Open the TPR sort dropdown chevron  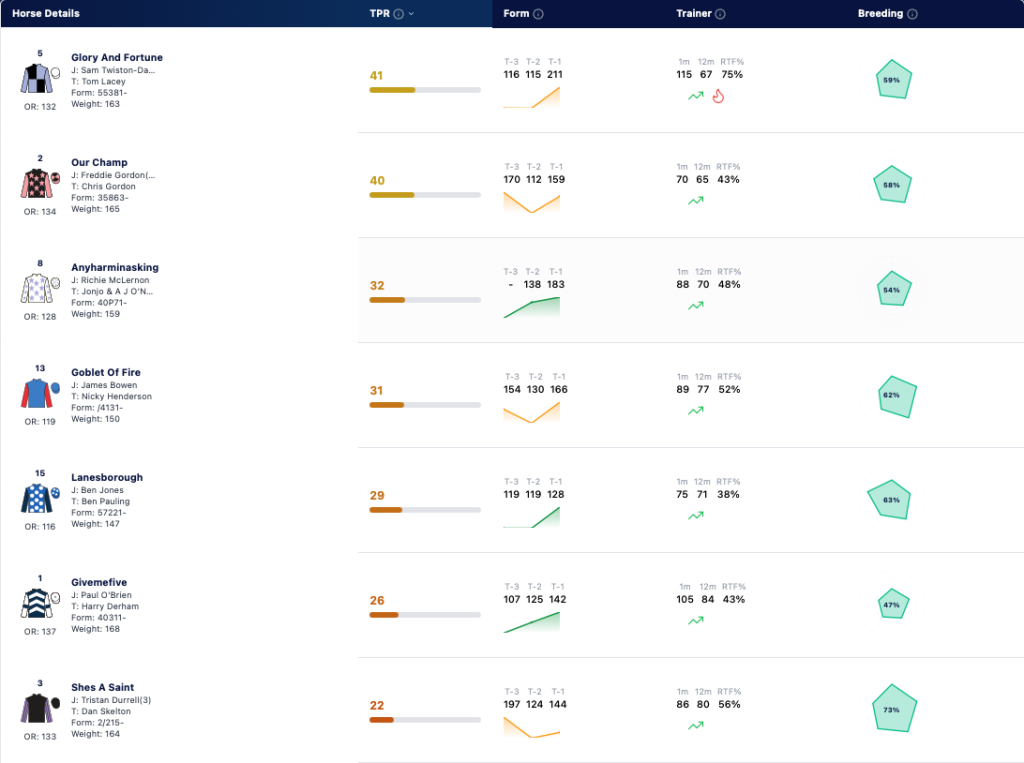coord(411,14)
